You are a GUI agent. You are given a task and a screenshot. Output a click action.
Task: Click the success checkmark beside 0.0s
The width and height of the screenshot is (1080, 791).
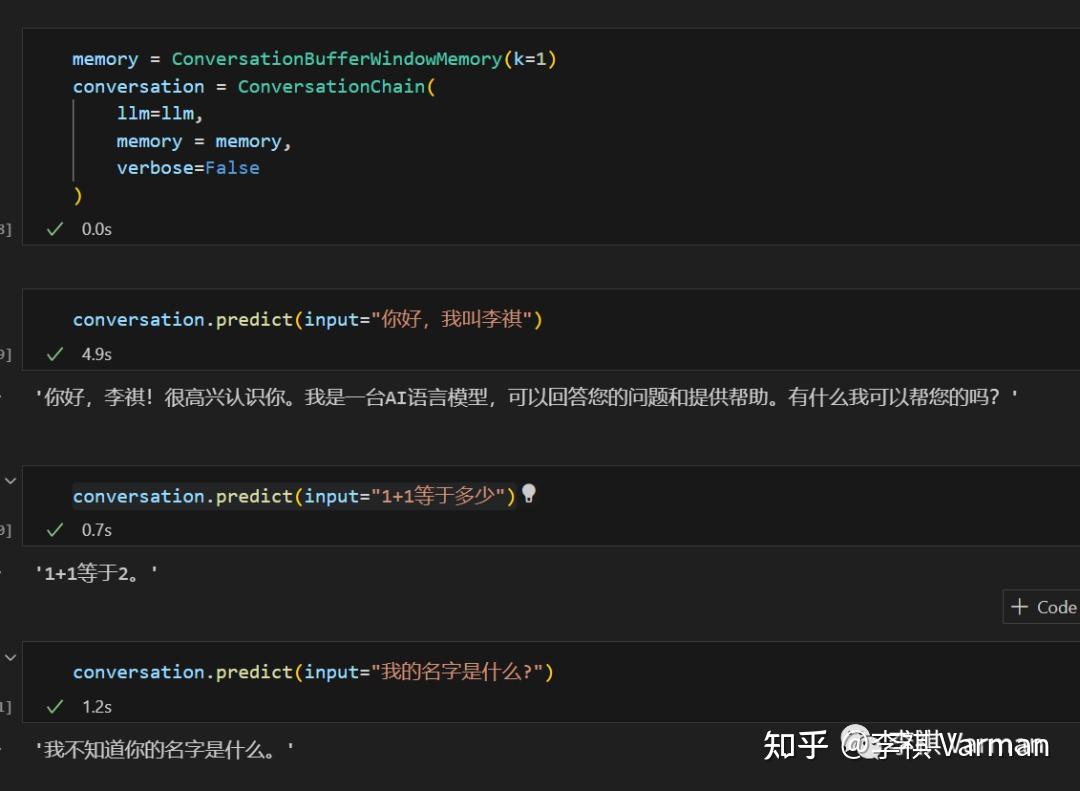tap(55, 229)
